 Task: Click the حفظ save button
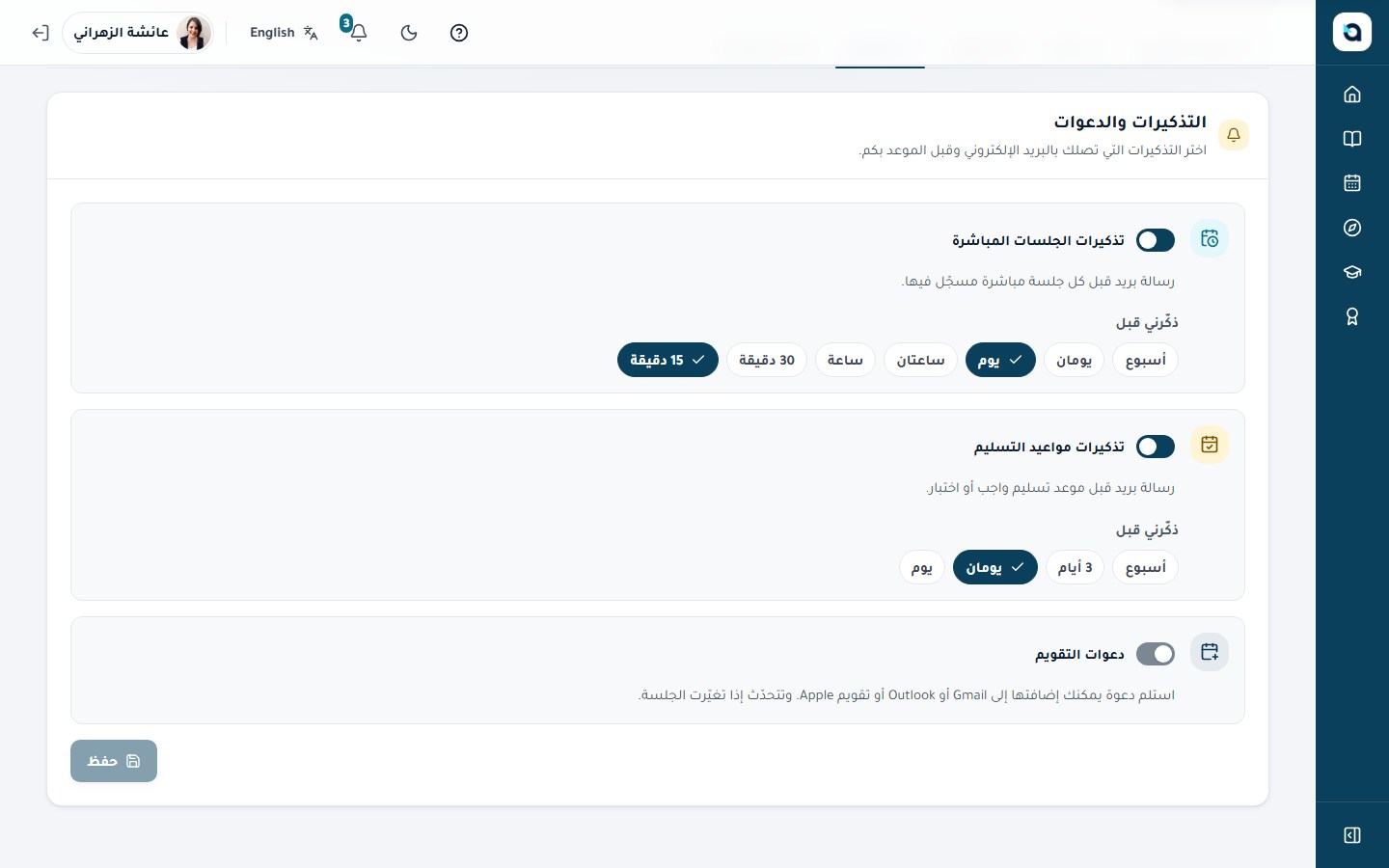(114, 761)
